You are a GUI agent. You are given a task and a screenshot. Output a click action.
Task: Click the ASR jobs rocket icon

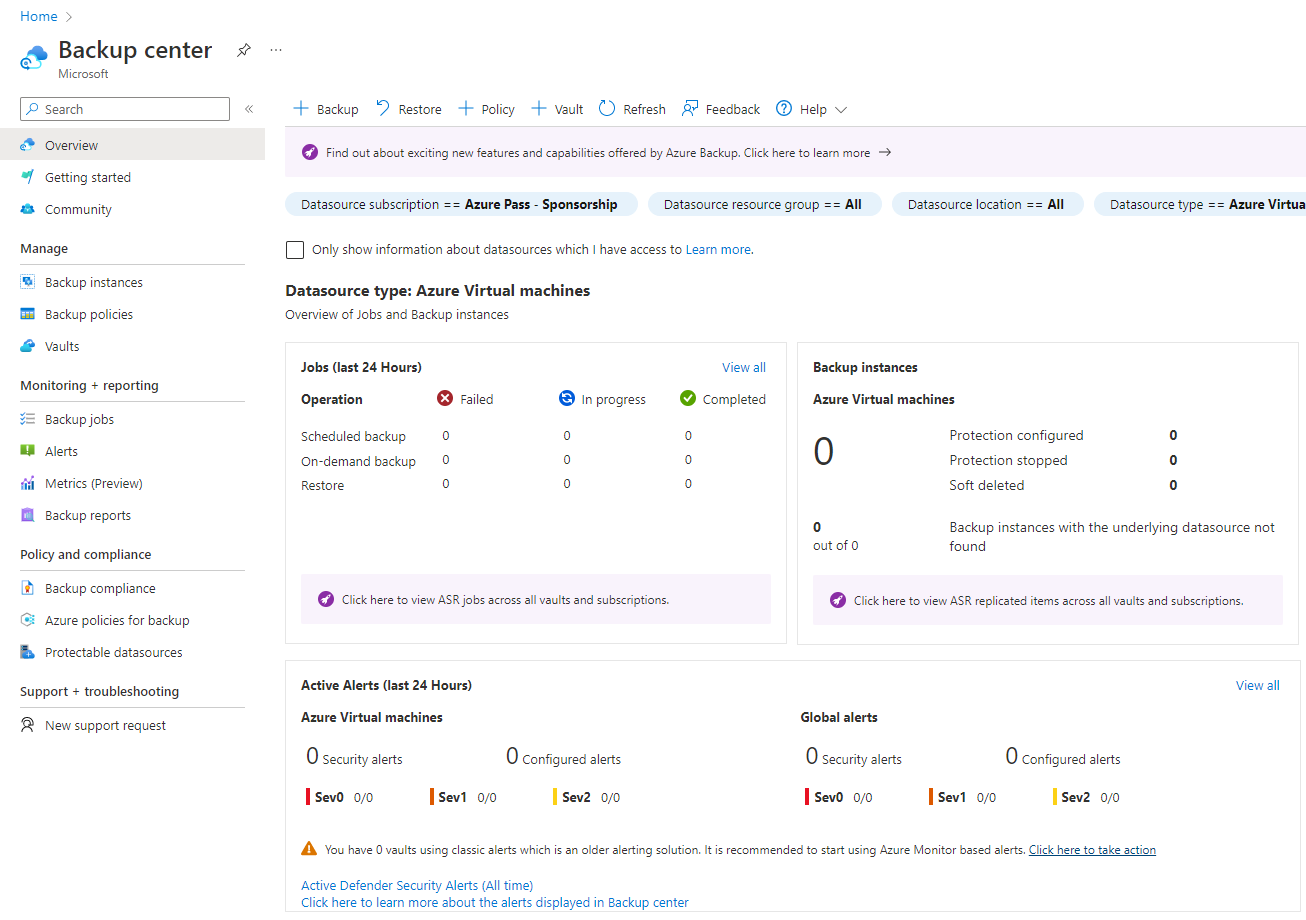[x=325, y=599]
